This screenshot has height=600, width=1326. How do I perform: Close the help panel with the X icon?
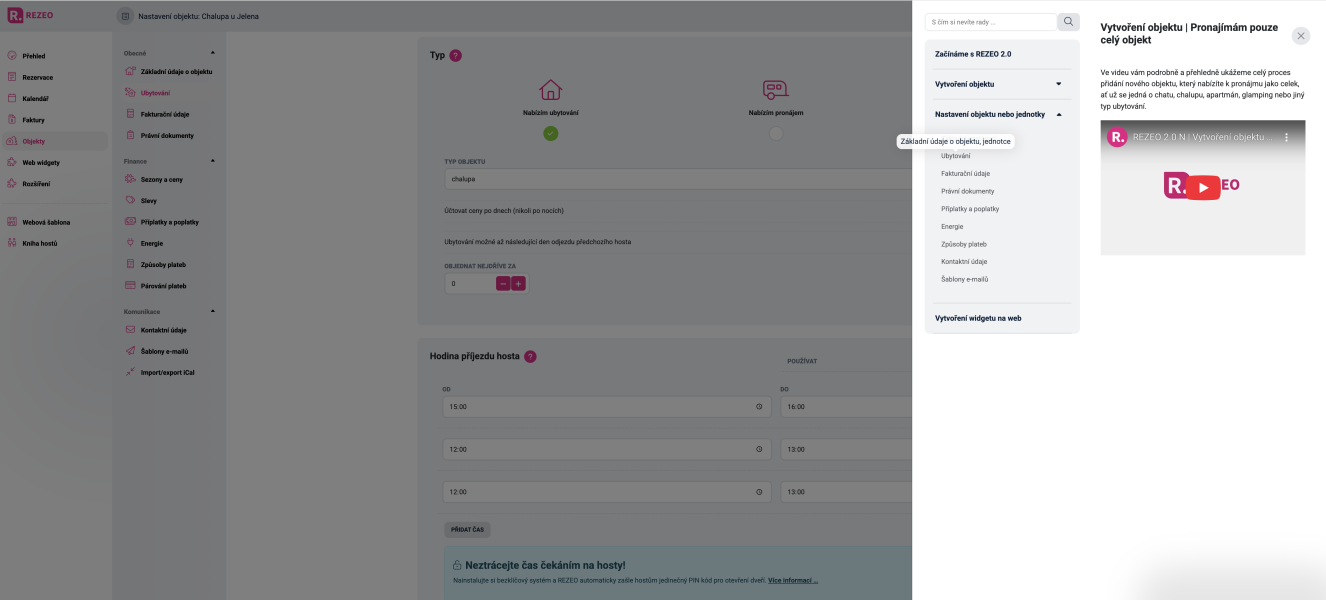(1300, 36)
